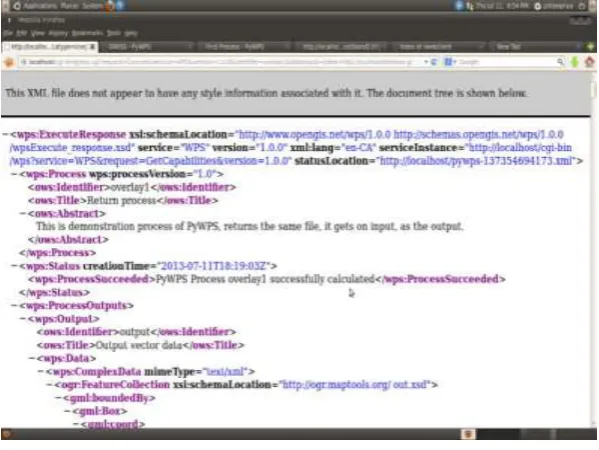Viewport: 599px width, 450px height.
Task: Collapse the ogr:FeatureCollection node
Action: [x=50, y=385]
